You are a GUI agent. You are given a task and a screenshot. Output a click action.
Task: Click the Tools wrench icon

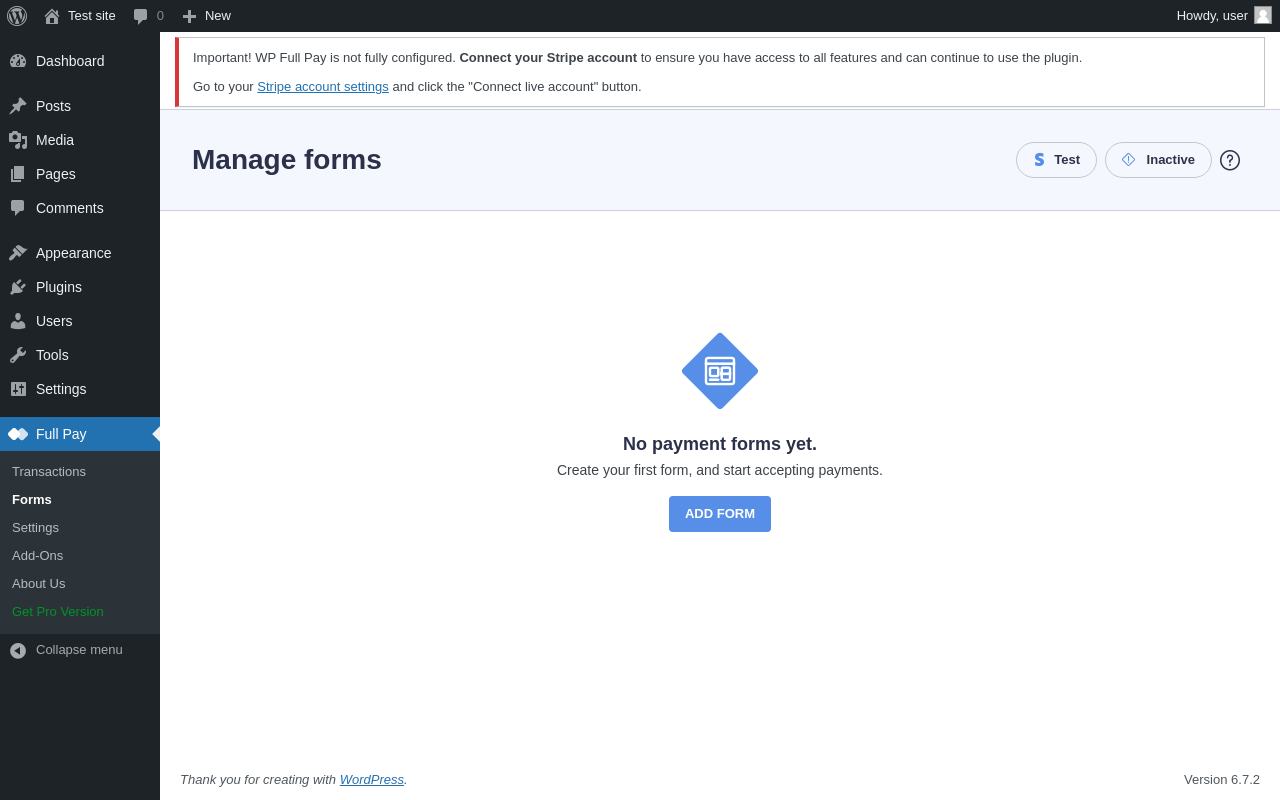[x=18, y=355]
